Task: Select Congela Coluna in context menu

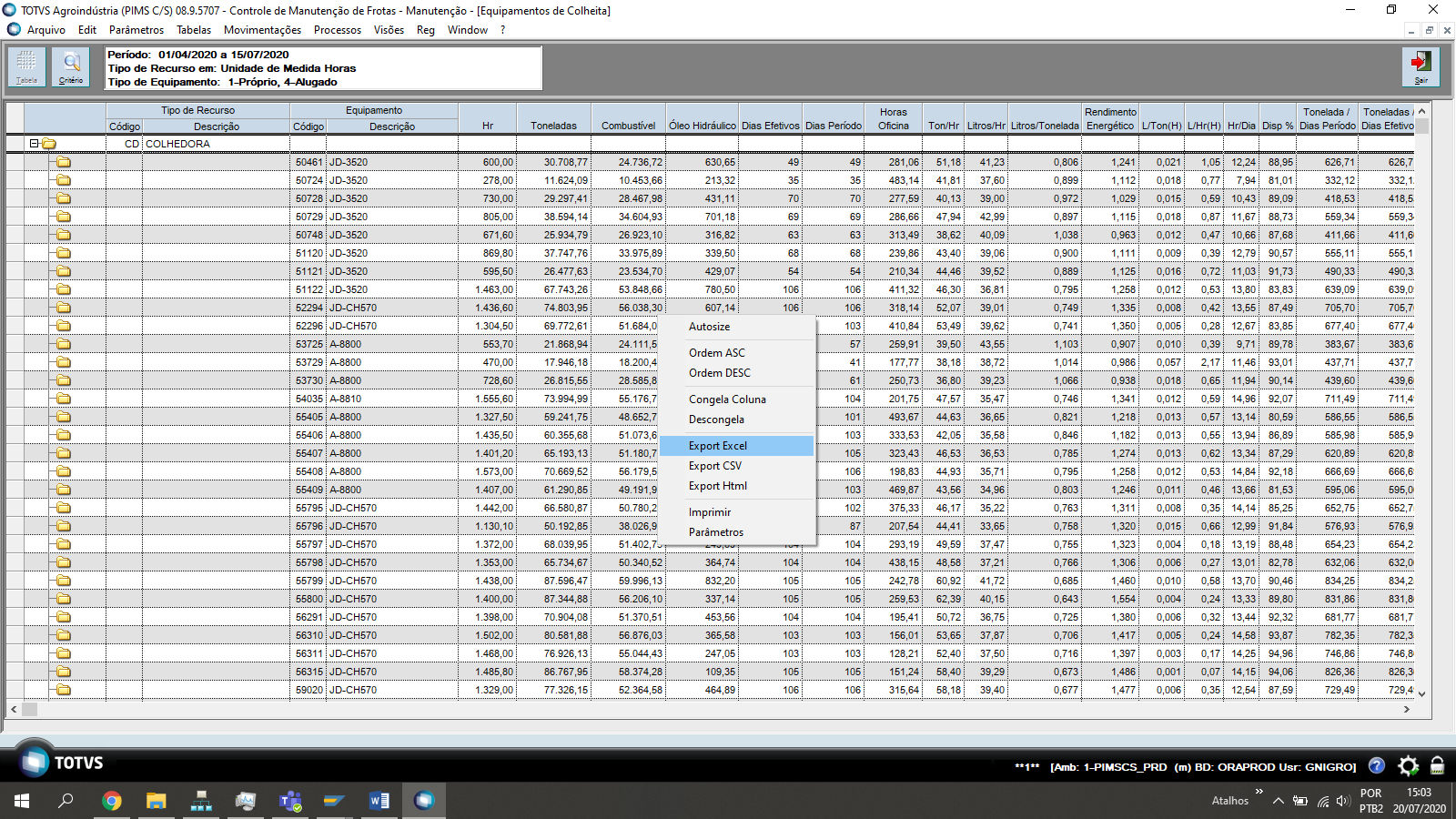Action: pos(737,399)
